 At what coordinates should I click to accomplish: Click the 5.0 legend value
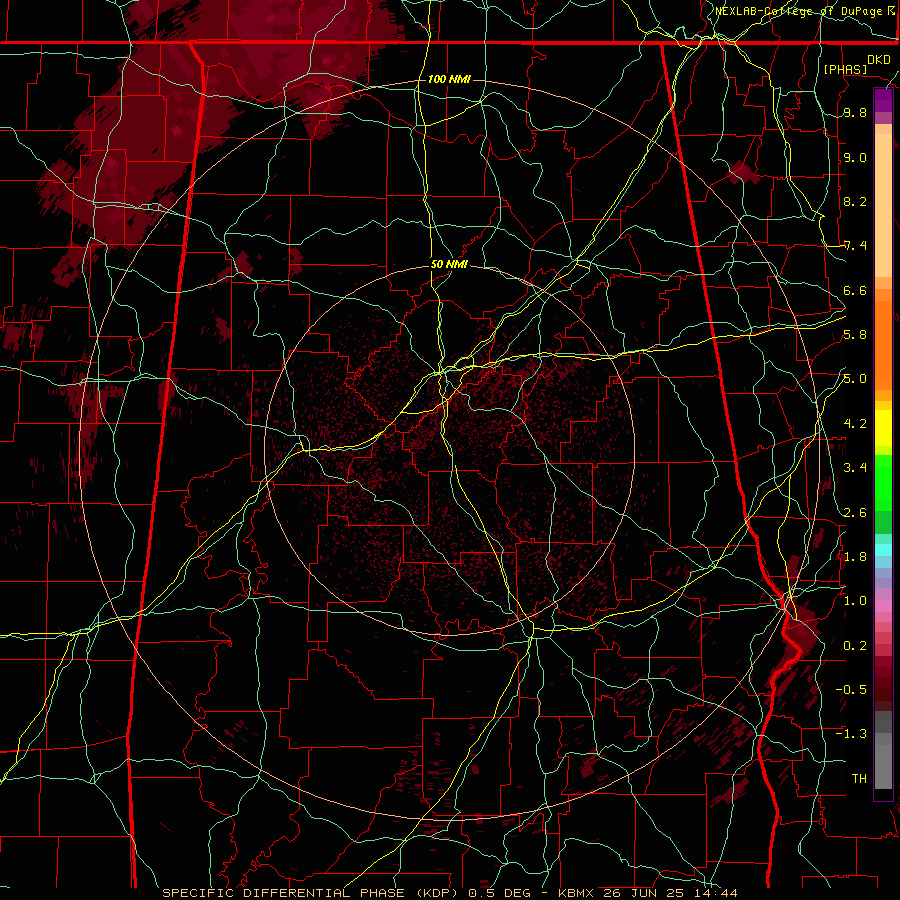[x=855, y=379]
